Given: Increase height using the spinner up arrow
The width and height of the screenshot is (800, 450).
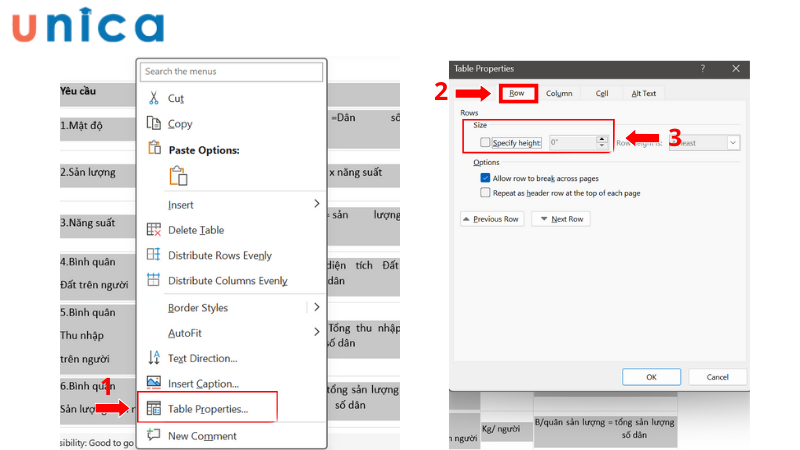Looking at the screenshot, I should (601, 139).
